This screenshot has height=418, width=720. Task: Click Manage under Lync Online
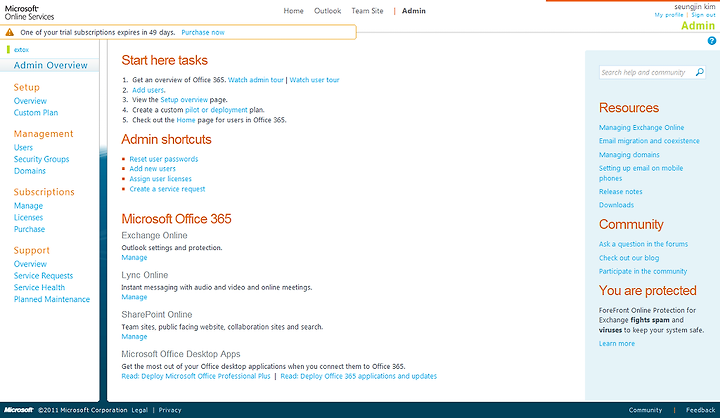[x=134, y=297]
